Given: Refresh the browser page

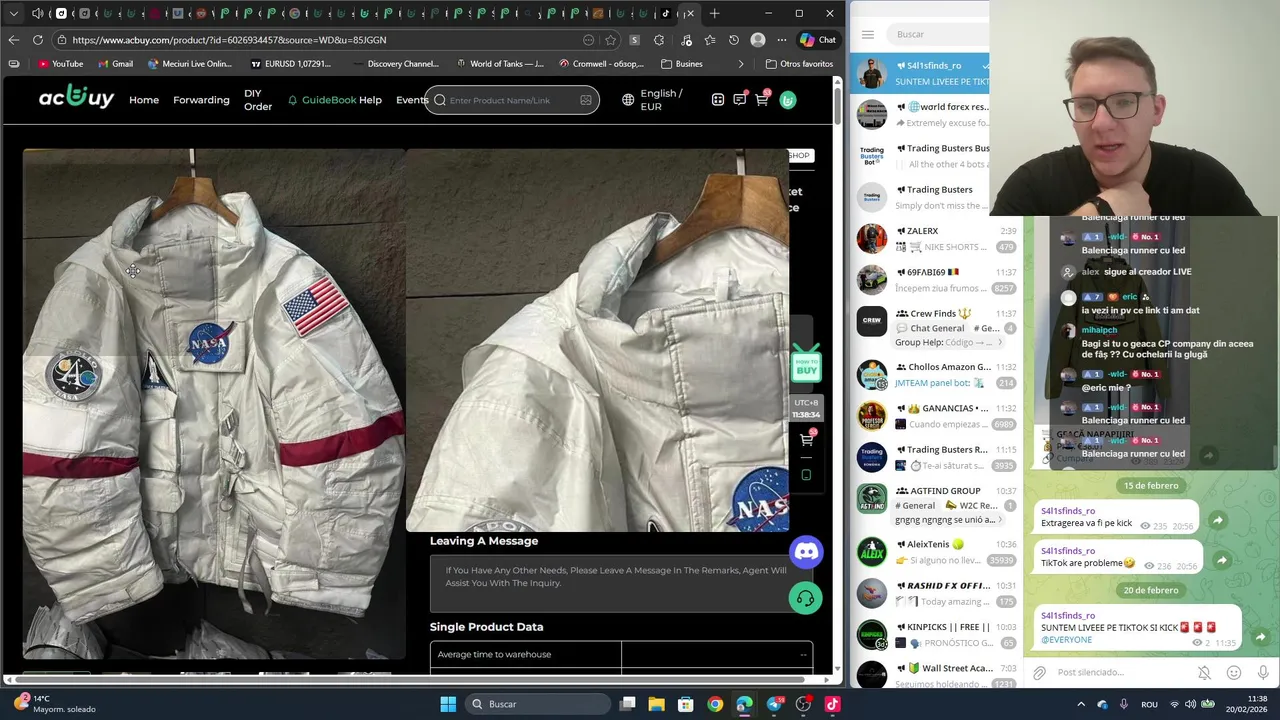Looking at the screenshot, I should (38, 40).
